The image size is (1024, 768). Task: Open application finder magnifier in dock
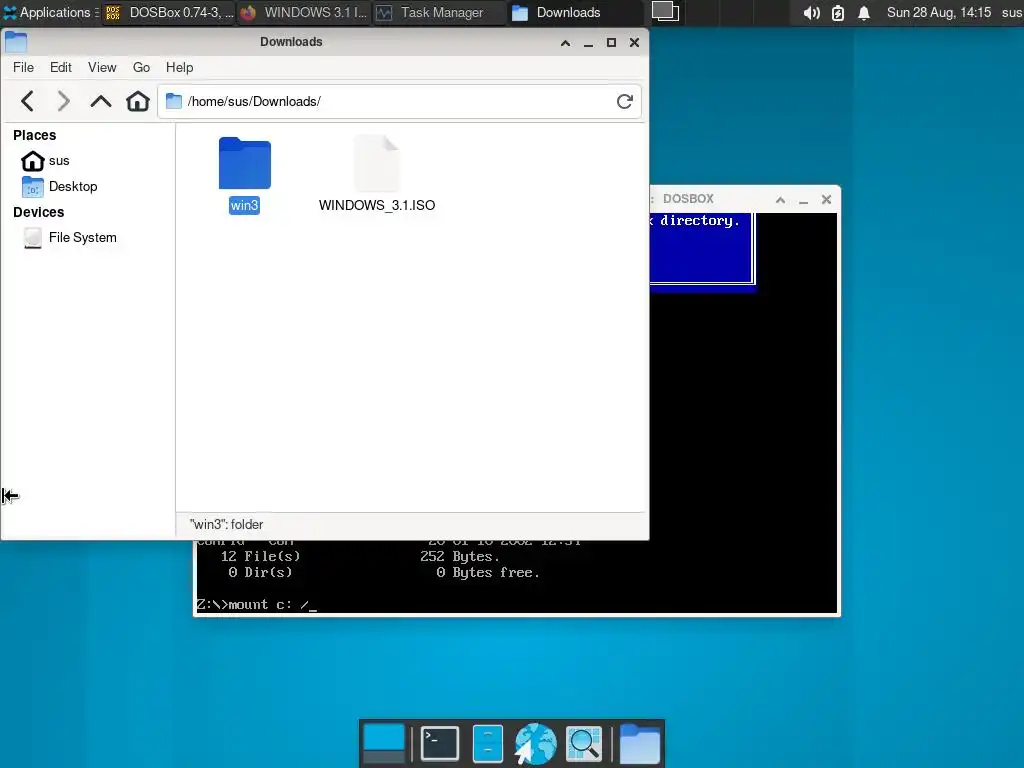[x=583, y=743]
